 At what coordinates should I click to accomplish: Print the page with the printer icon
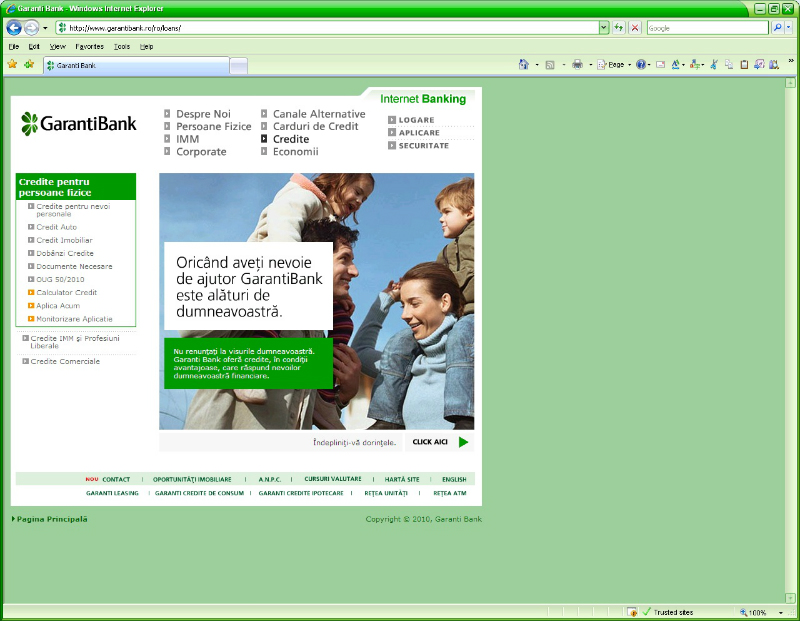point(577,65)
